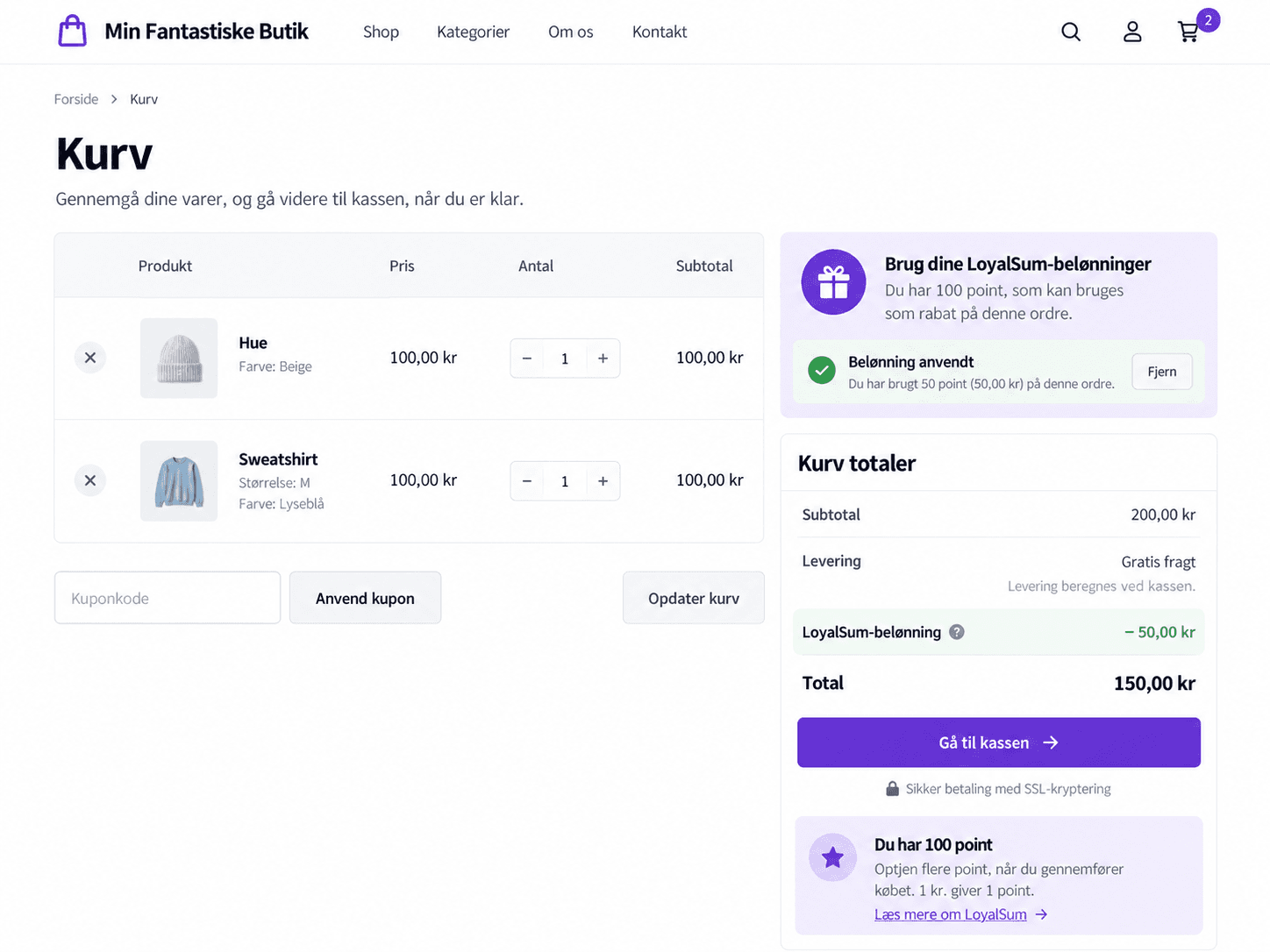
Task: Click the Størrelse: M attribute text
Action: 275,483
